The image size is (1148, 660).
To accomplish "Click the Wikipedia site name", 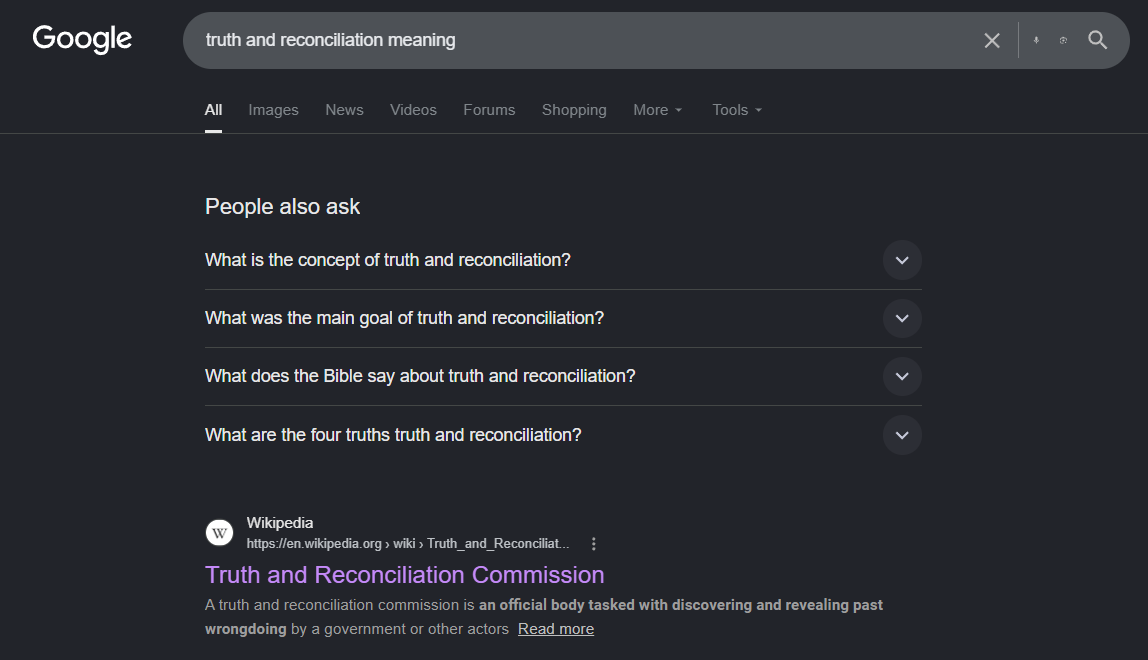I will click(280, 523).
